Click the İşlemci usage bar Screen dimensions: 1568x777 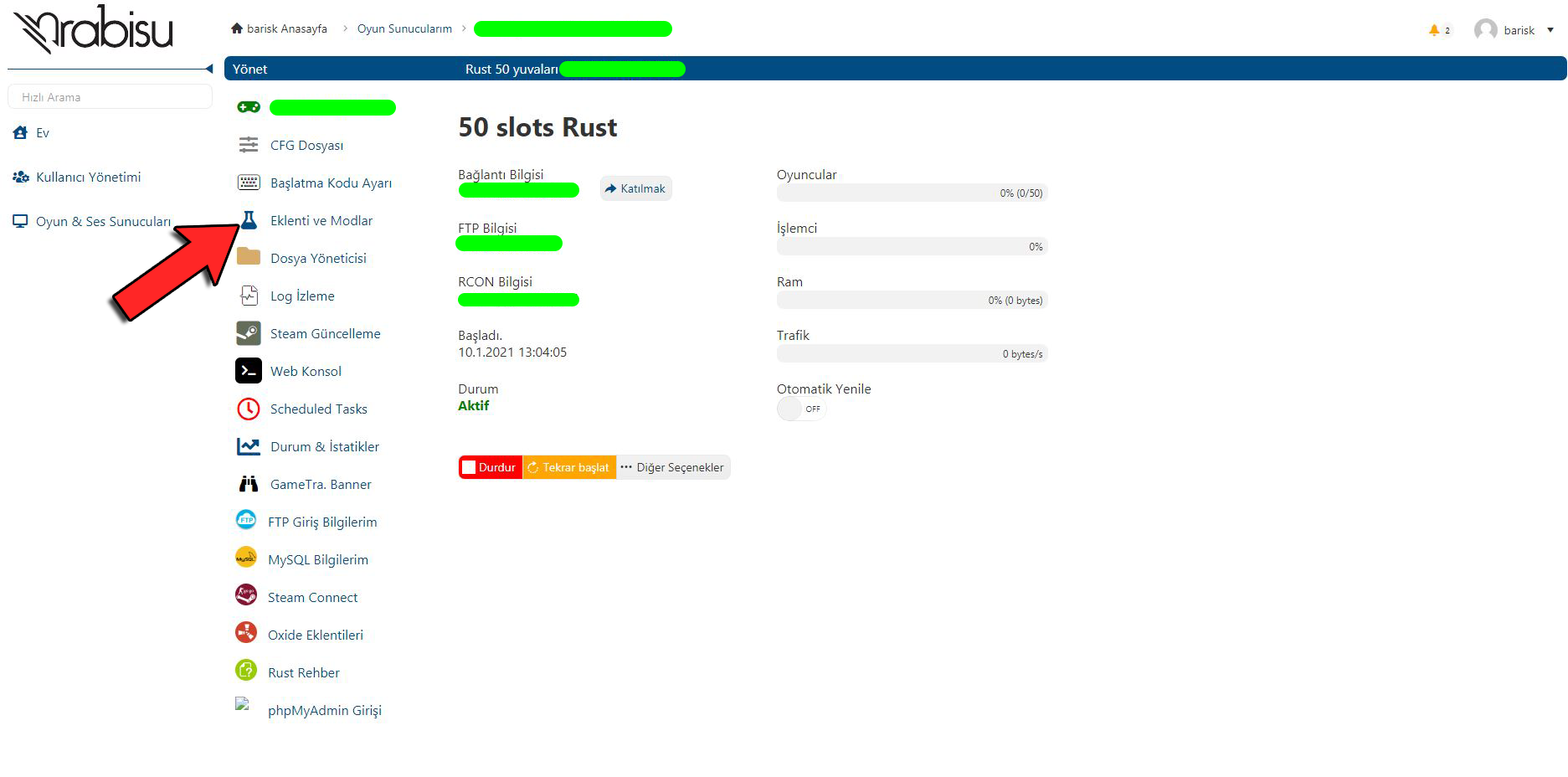(x=913, y=246)
